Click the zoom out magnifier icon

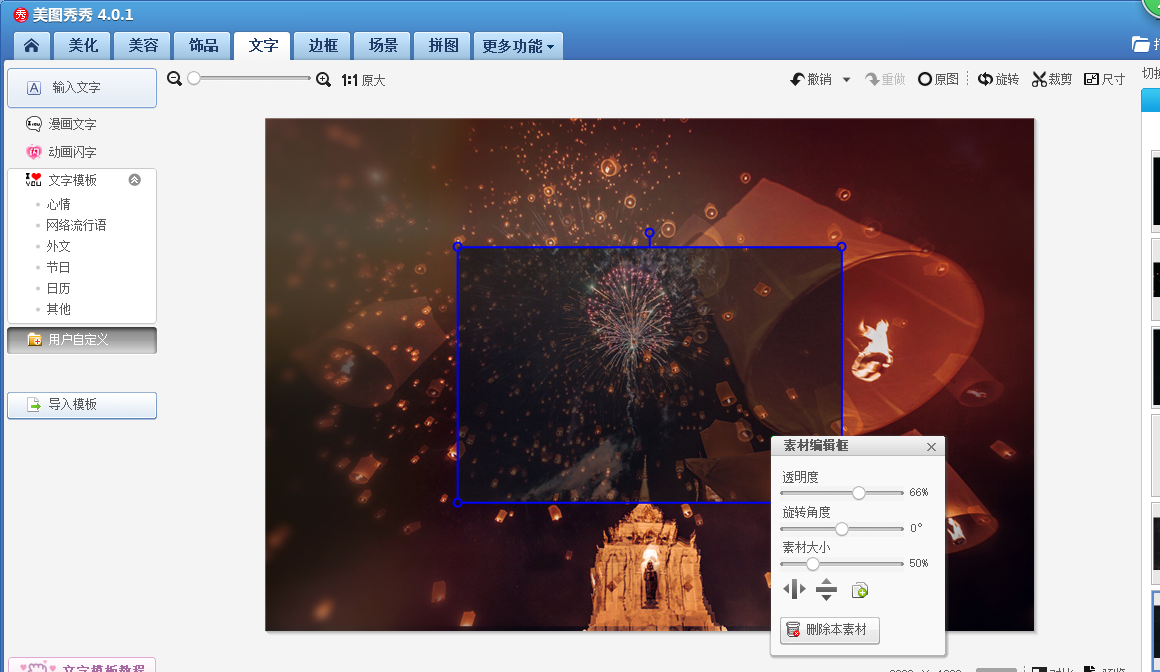[x=175, y=79]
